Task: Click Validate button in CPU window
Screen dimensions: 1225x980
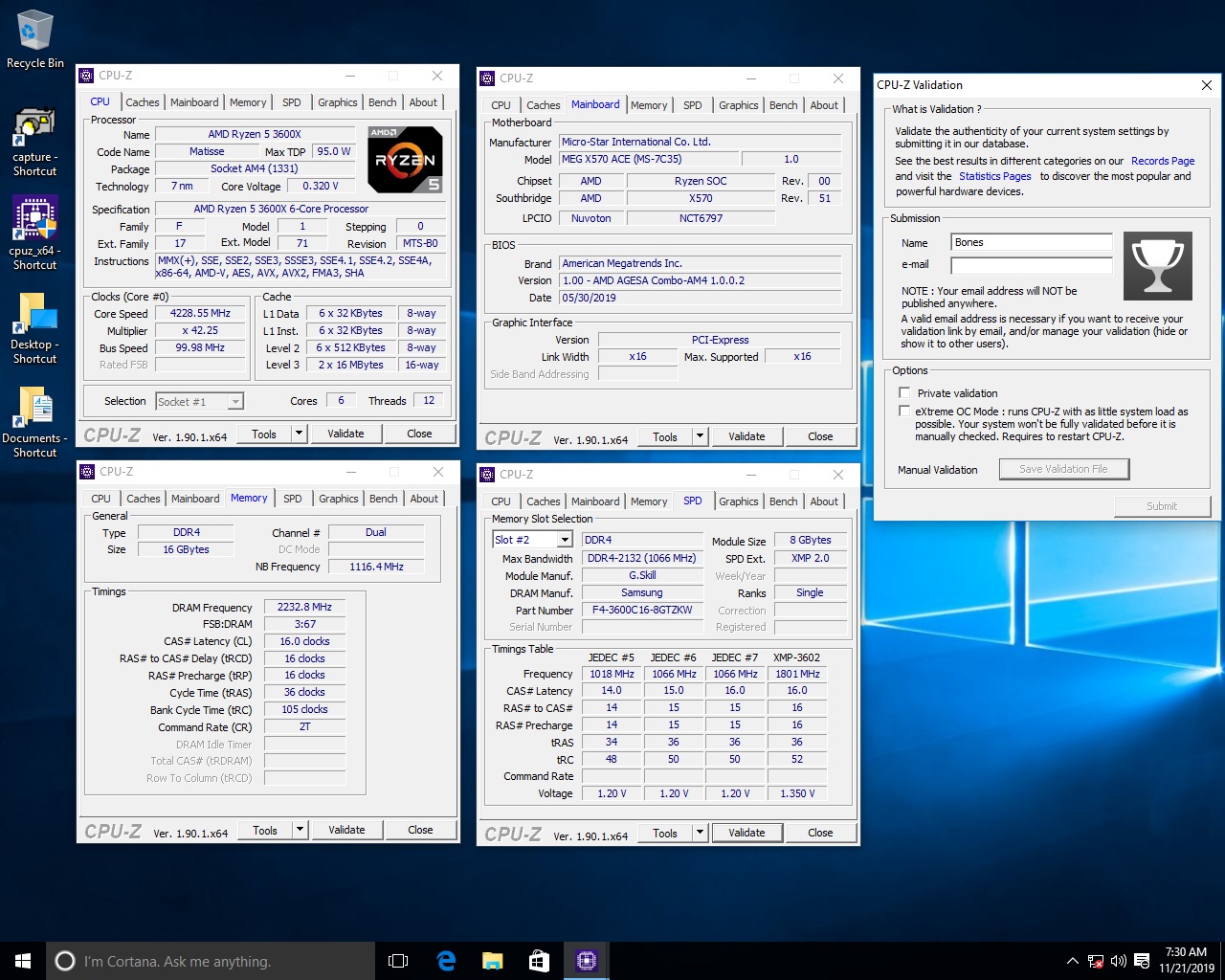Action: pos(345,434)
